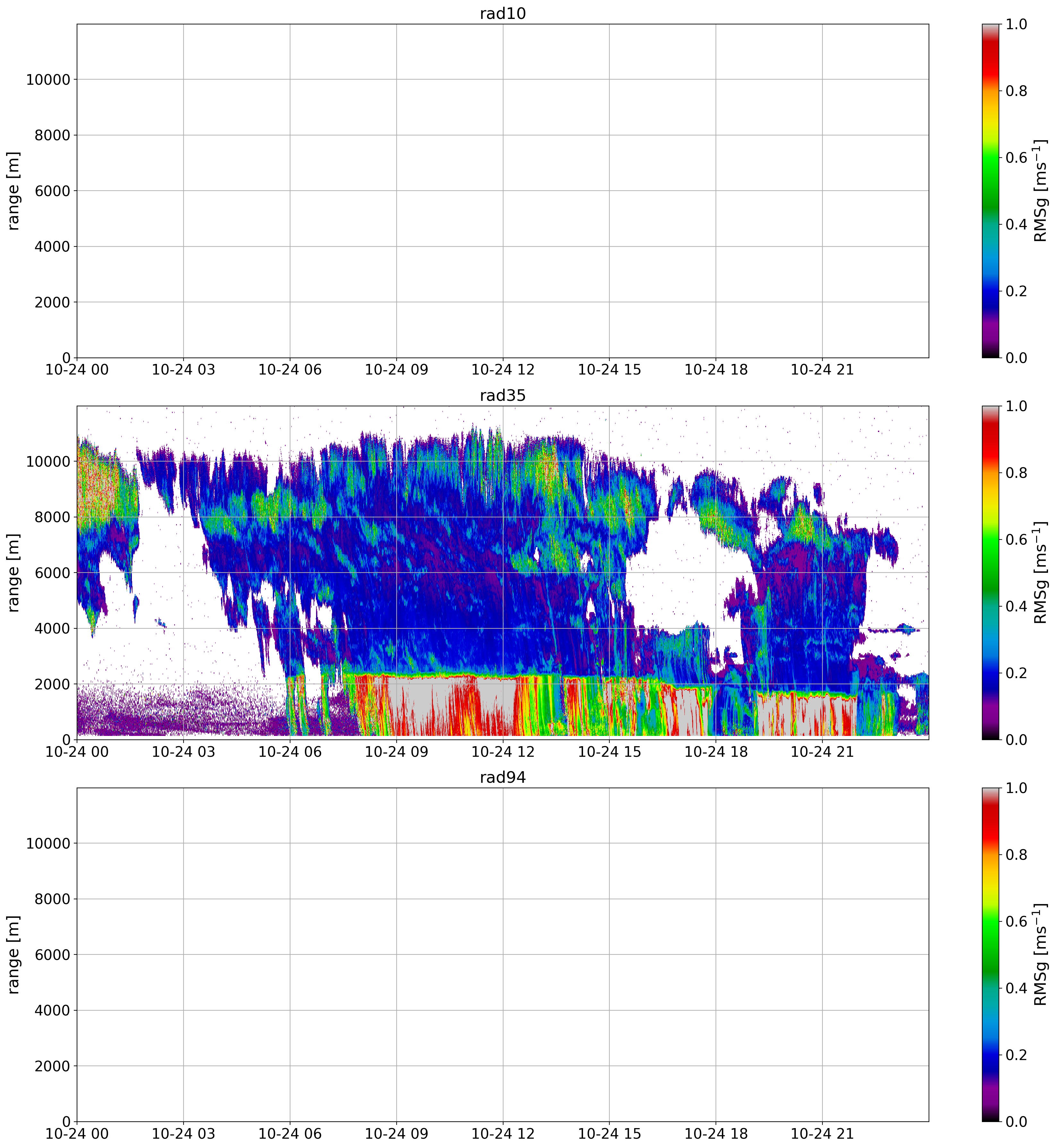The width and height of the screenshot is (1057, 1148).
Task: Click the rad35 range [m] axis label
Action: [14, 573]
